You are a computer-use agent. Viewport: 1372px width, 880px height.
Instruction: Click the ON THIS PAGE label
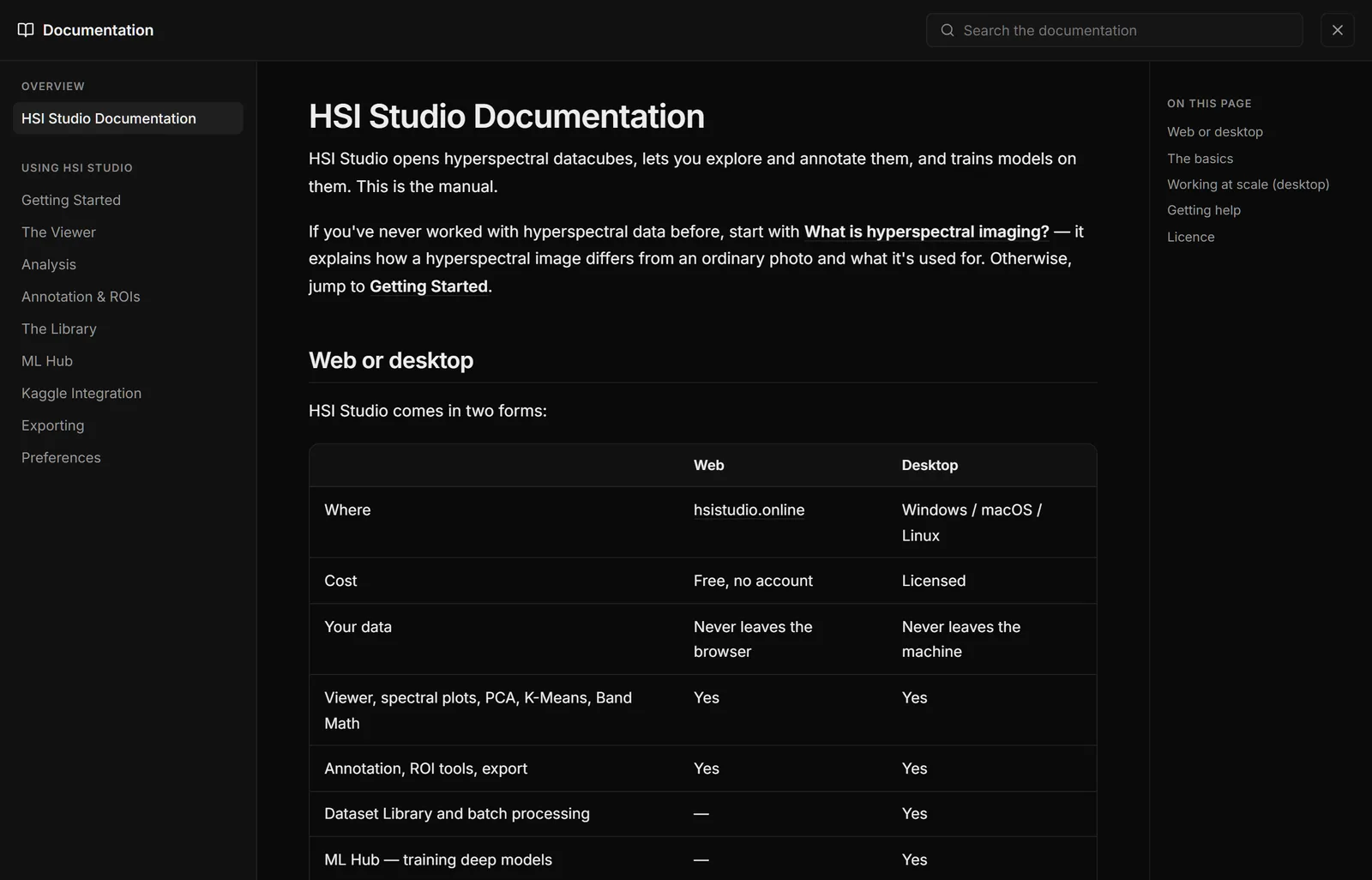click(x=1209, y=104)
